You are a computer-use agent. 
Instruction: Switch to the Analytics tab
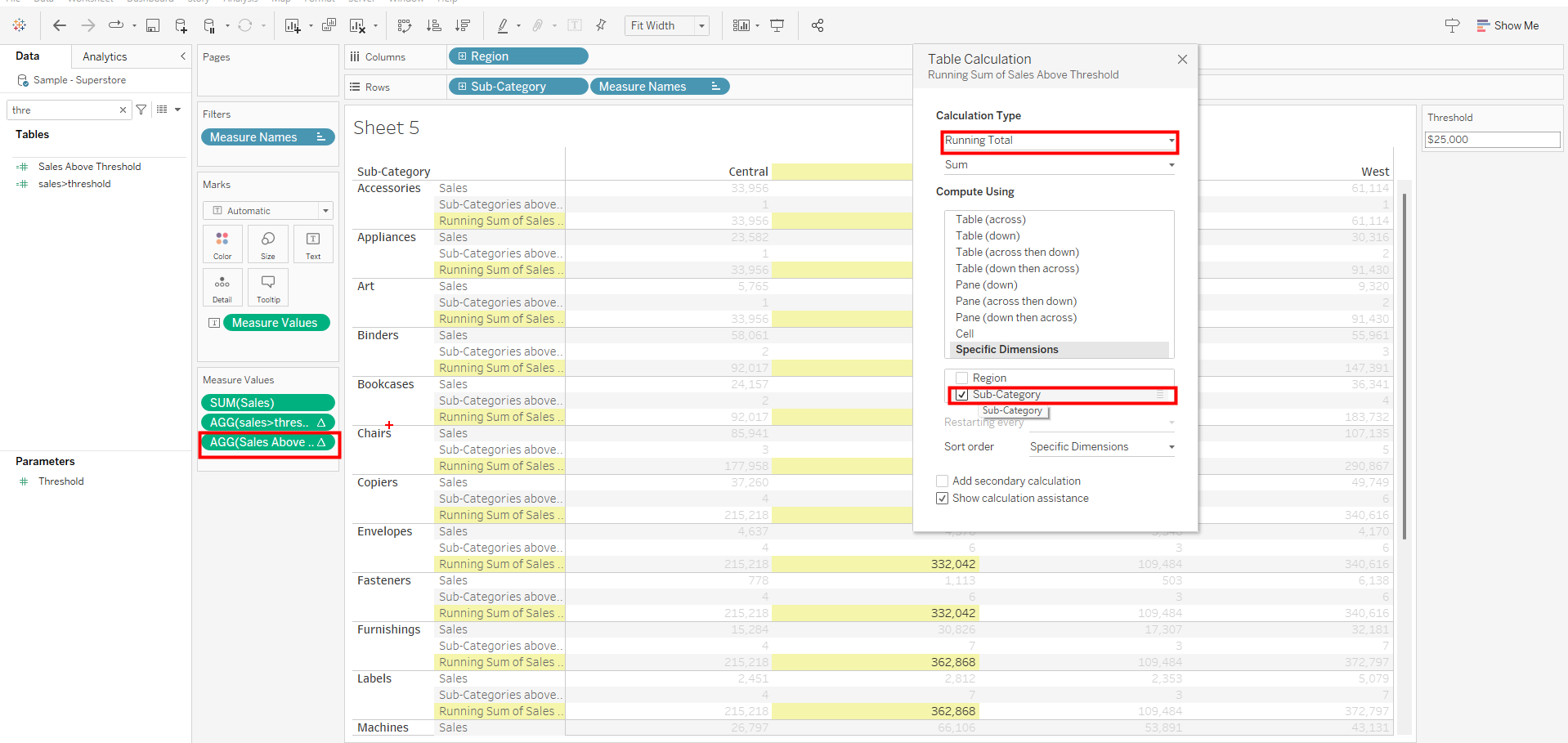[x=105, y=56]
